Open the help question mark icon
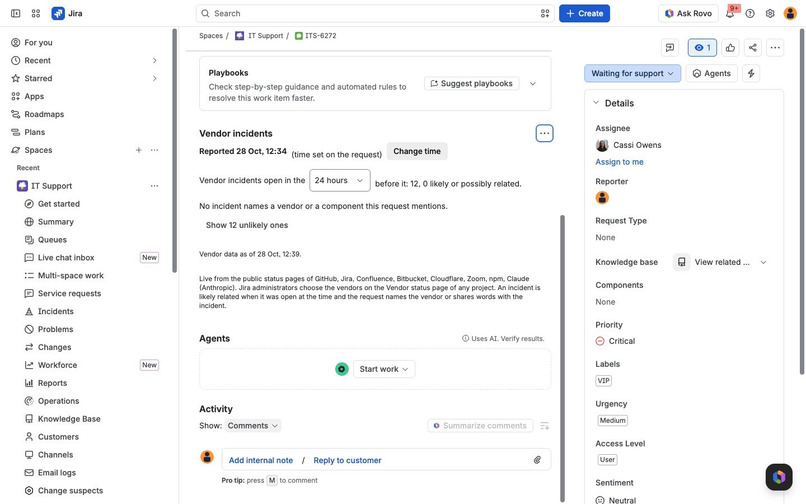 750,13
